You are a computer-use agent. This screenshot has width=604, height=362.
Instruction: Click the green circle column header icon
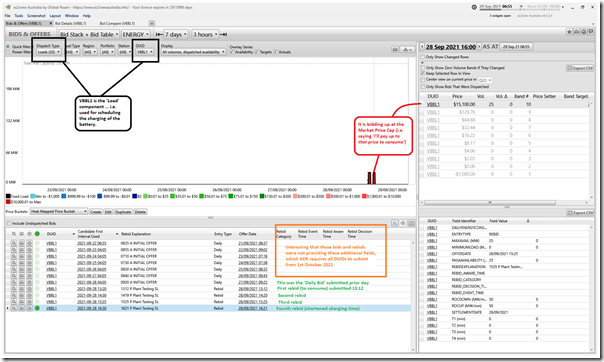pyautogui.click(x=37, y=234)
